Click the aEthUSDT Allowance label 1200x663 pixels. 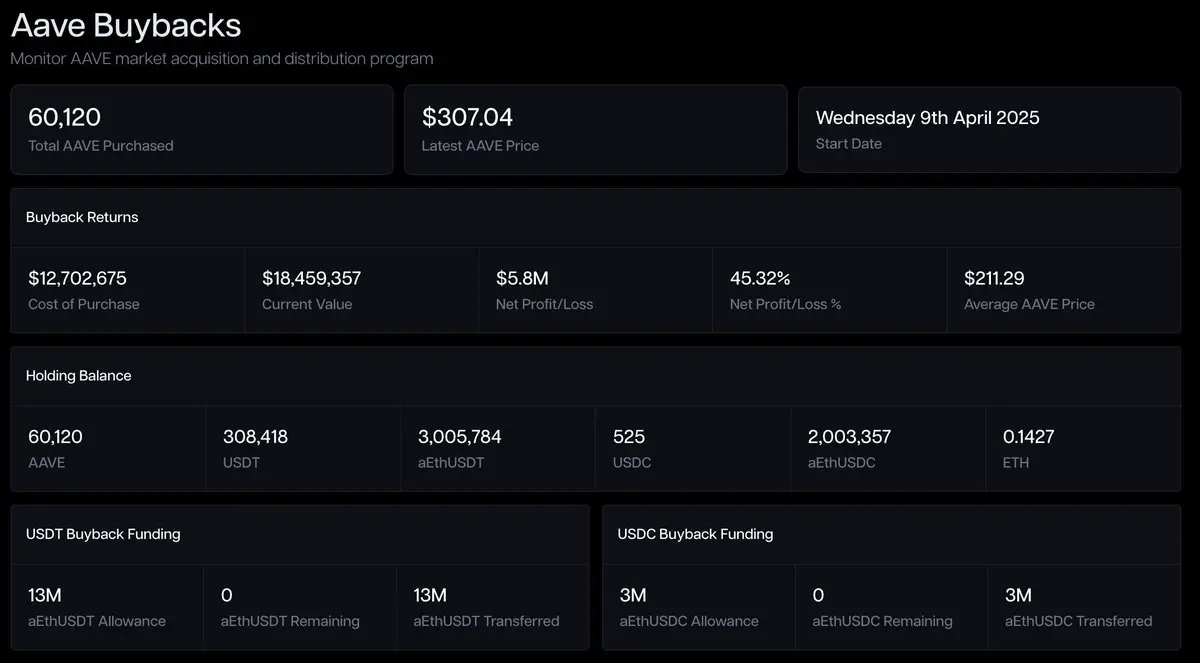coord(97,621)
